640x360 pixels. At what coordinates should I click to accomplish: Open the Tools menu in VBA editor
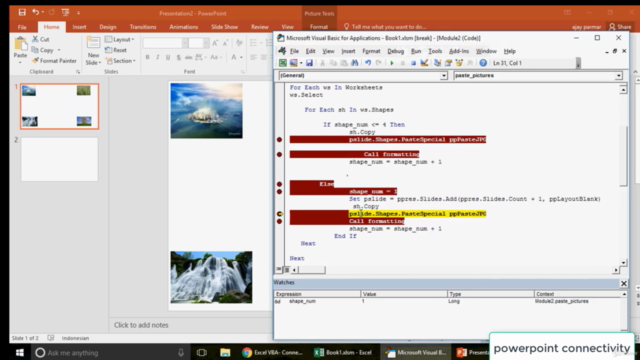435,51
